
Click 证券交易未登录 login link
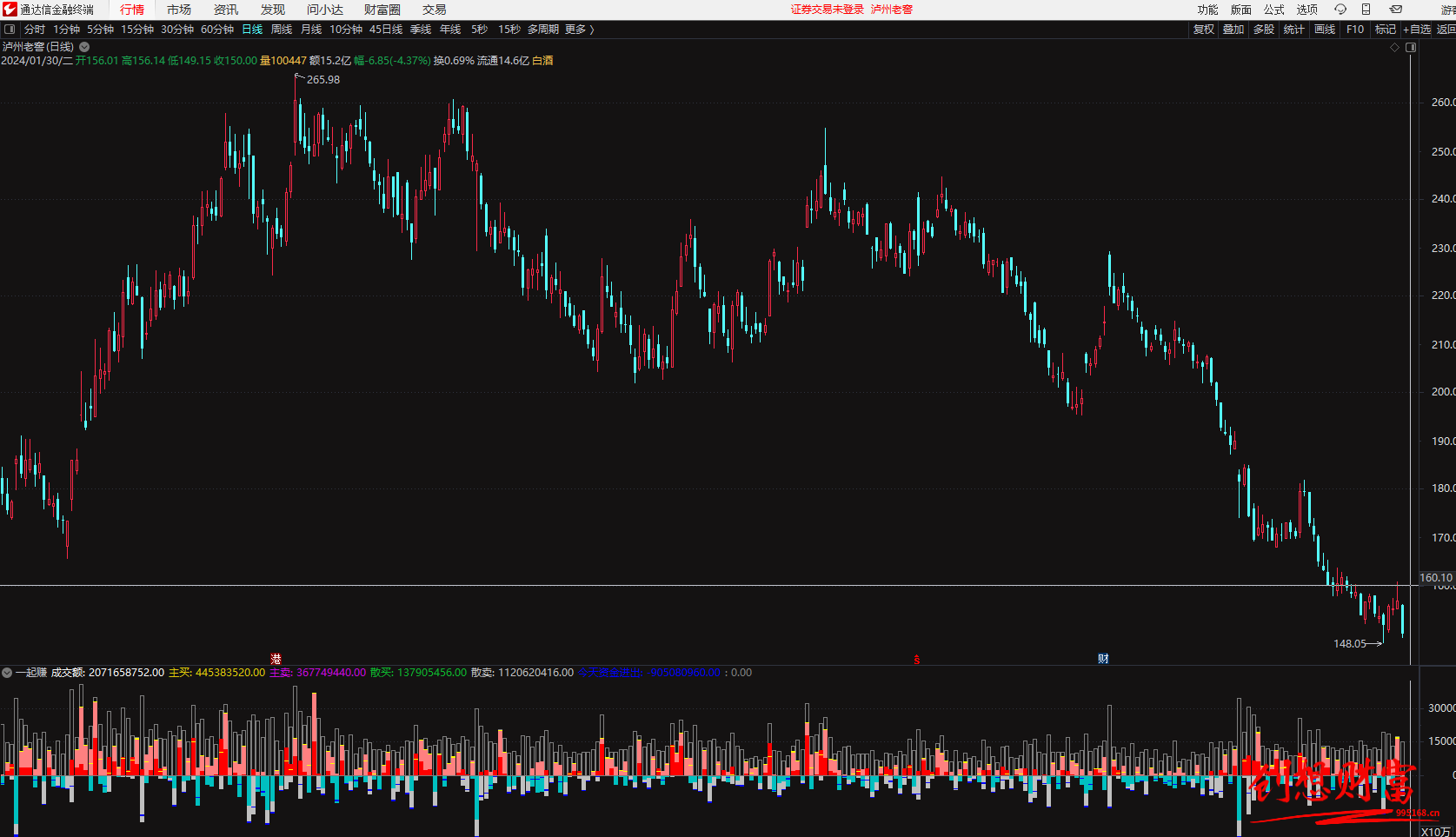(828, 10)
